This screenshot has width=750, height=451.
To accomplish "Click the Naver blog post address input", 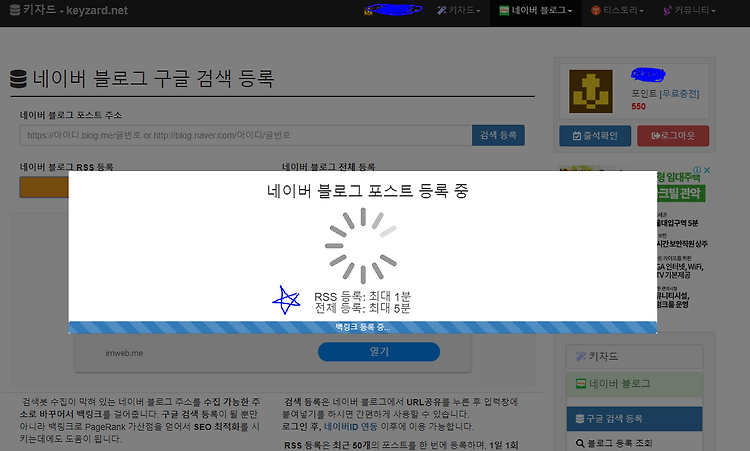I will click(246, 135).
